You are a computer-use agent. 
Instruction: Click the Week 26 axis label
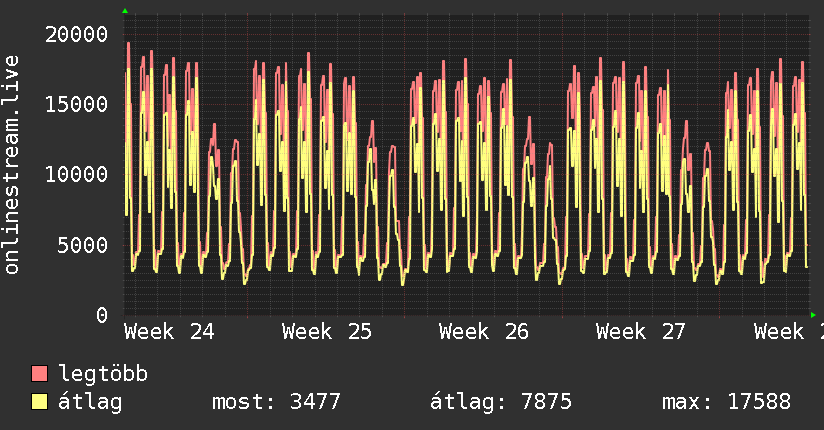point(483,332)
